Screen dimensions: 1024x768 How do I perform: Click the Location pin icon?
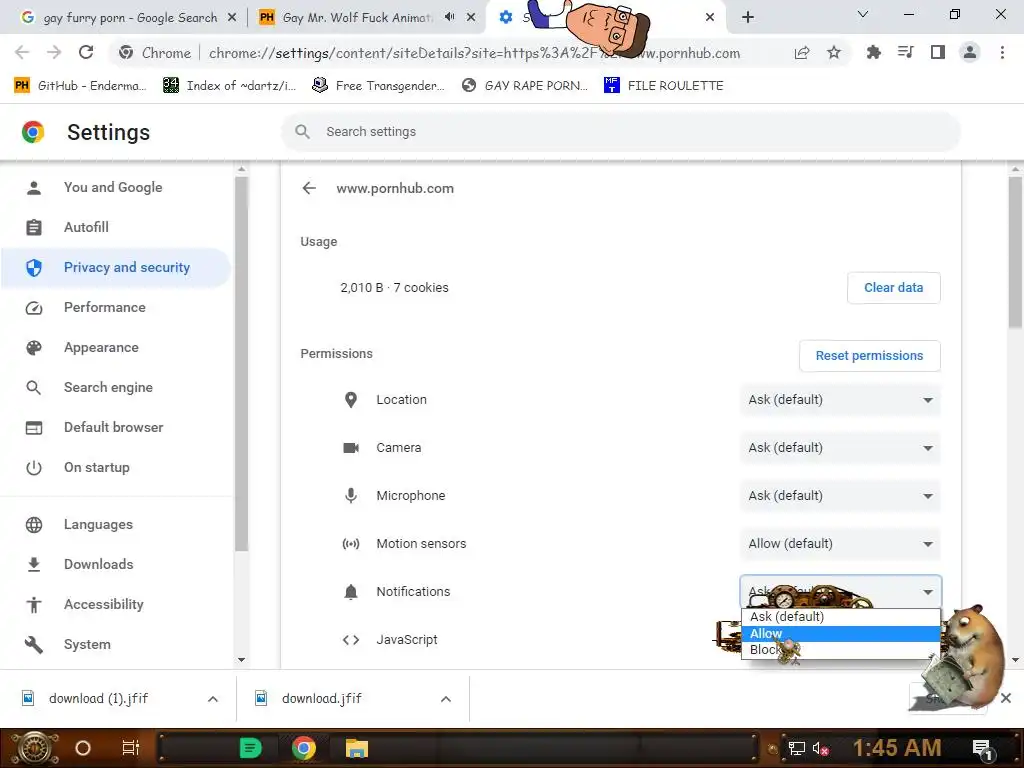point(351,400)
